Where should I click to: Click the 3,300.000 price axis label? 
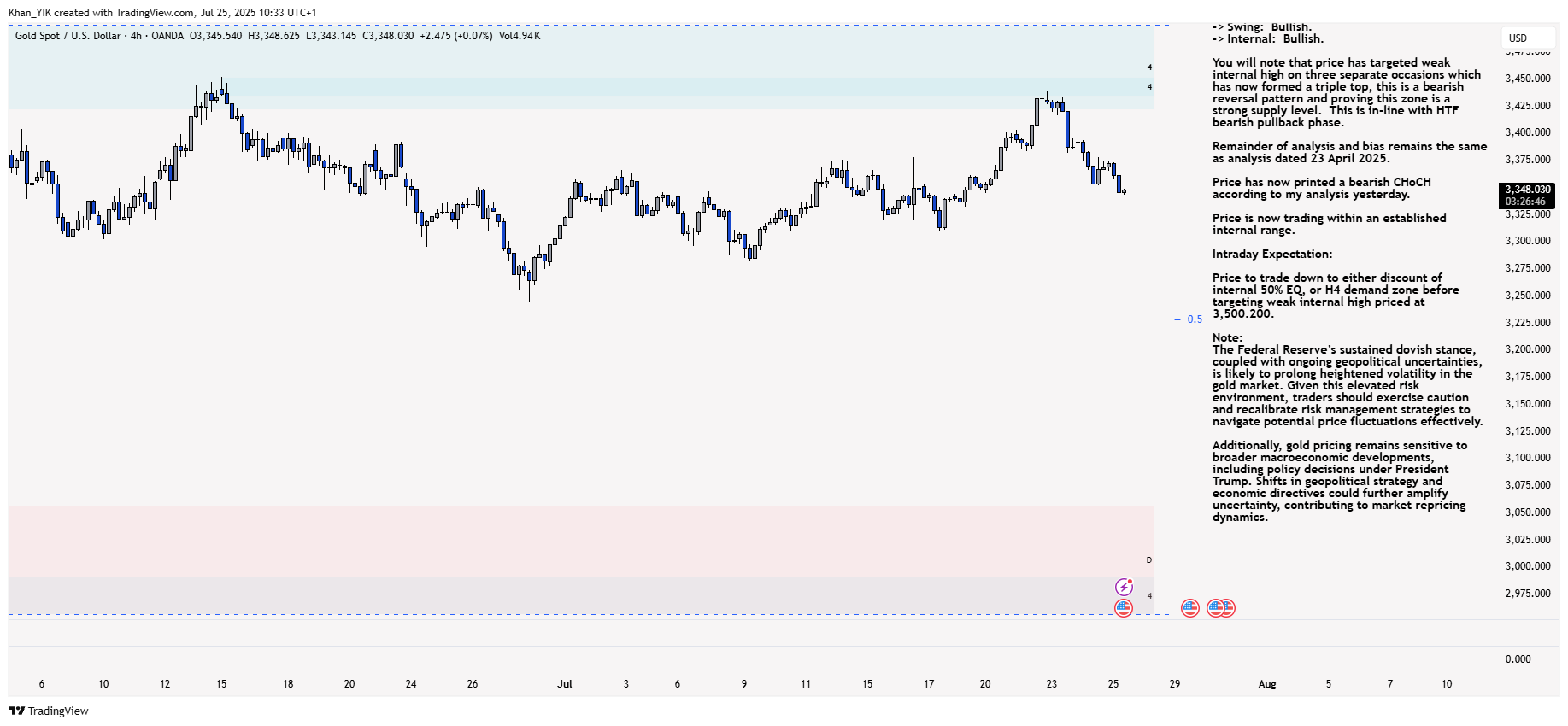tap(1528, 241)
